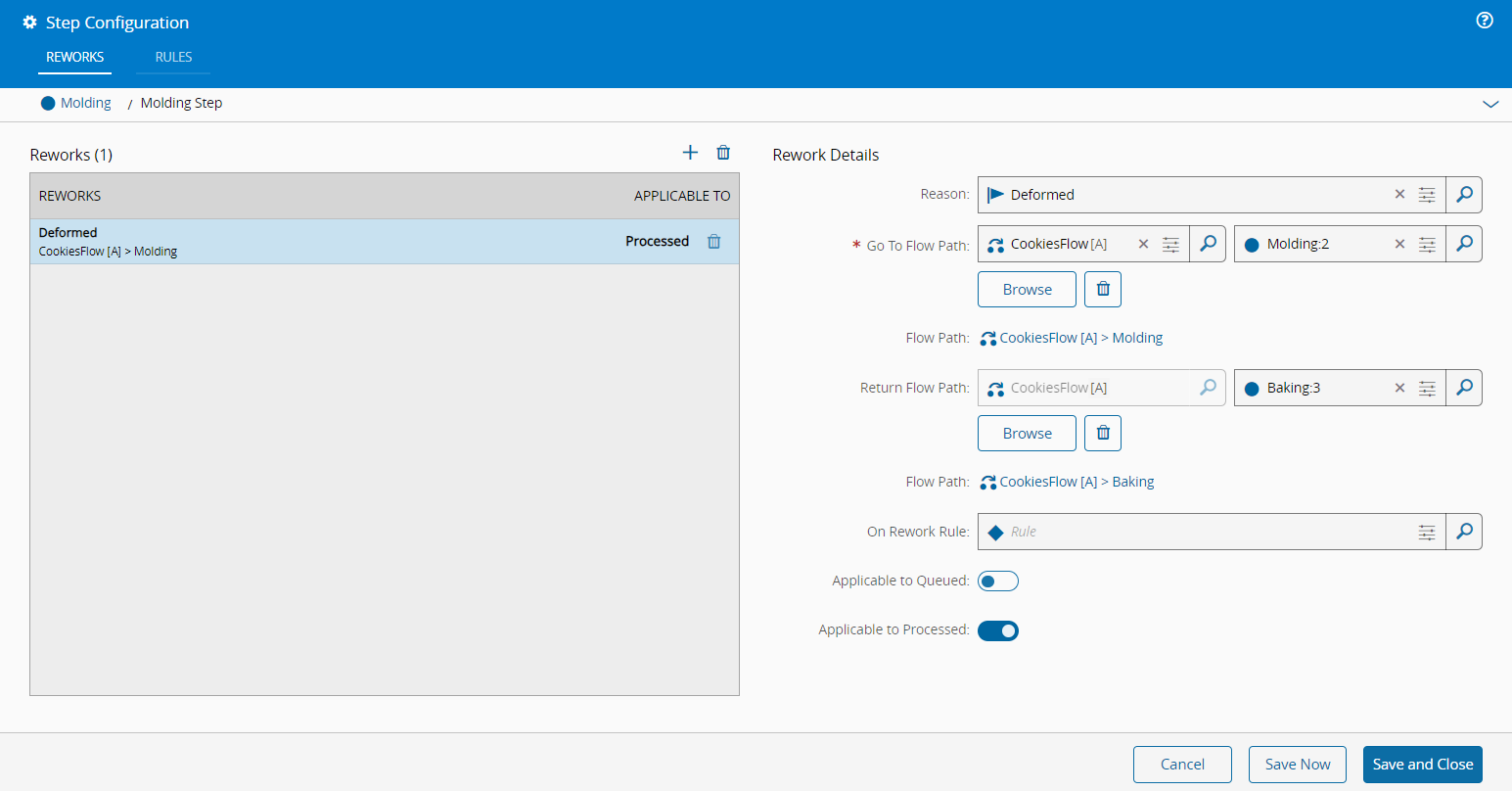Enable Applicable to Queued toggle
Viewport: 1512px width, 791px height.
[x=998, y=582]
